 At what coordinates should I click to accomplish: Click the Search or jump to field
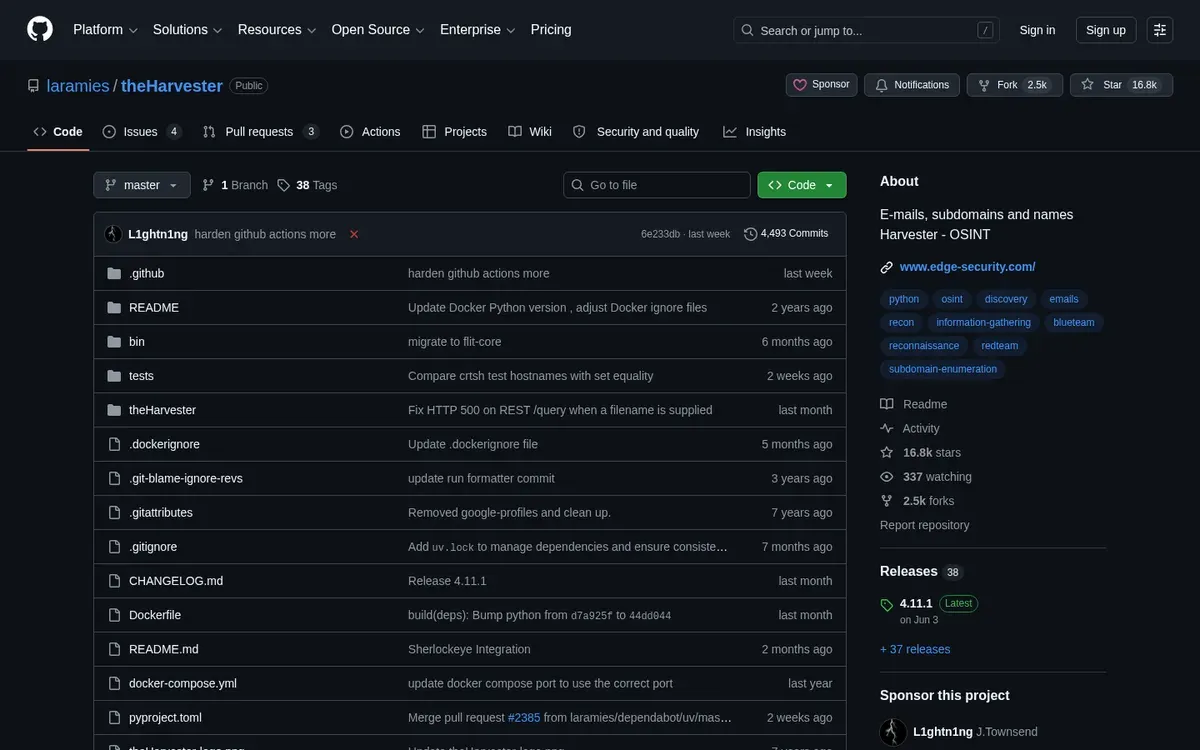point(867,30)
